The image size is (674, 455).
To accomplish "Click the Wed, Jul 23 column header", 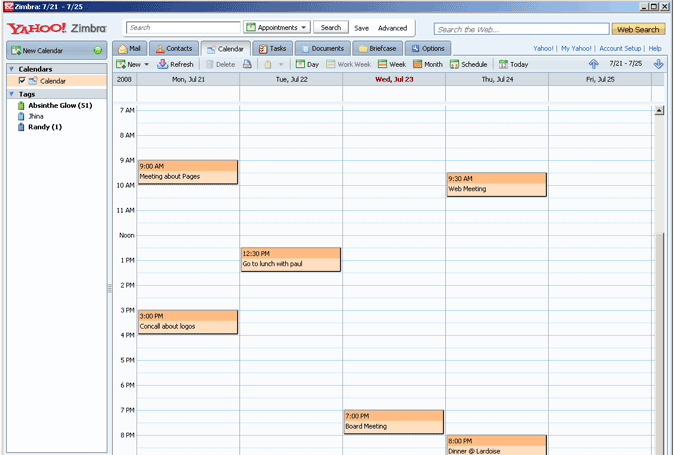I will click(394, 79).
